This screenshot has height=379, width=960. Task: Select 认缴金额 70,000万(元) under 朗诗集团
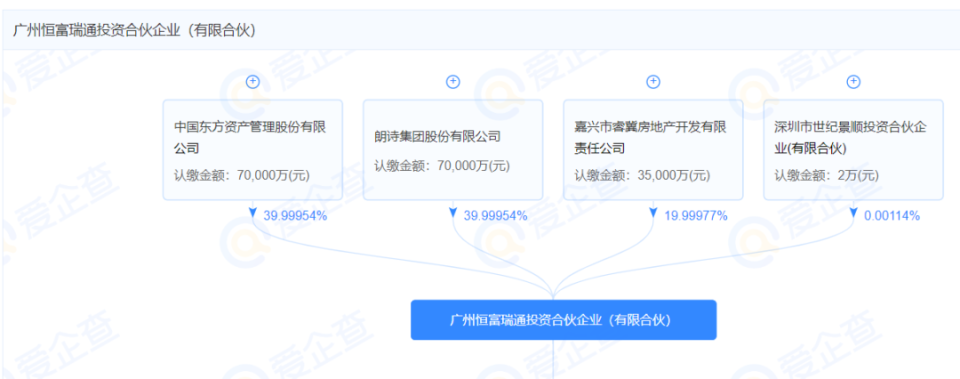[442, 166]
